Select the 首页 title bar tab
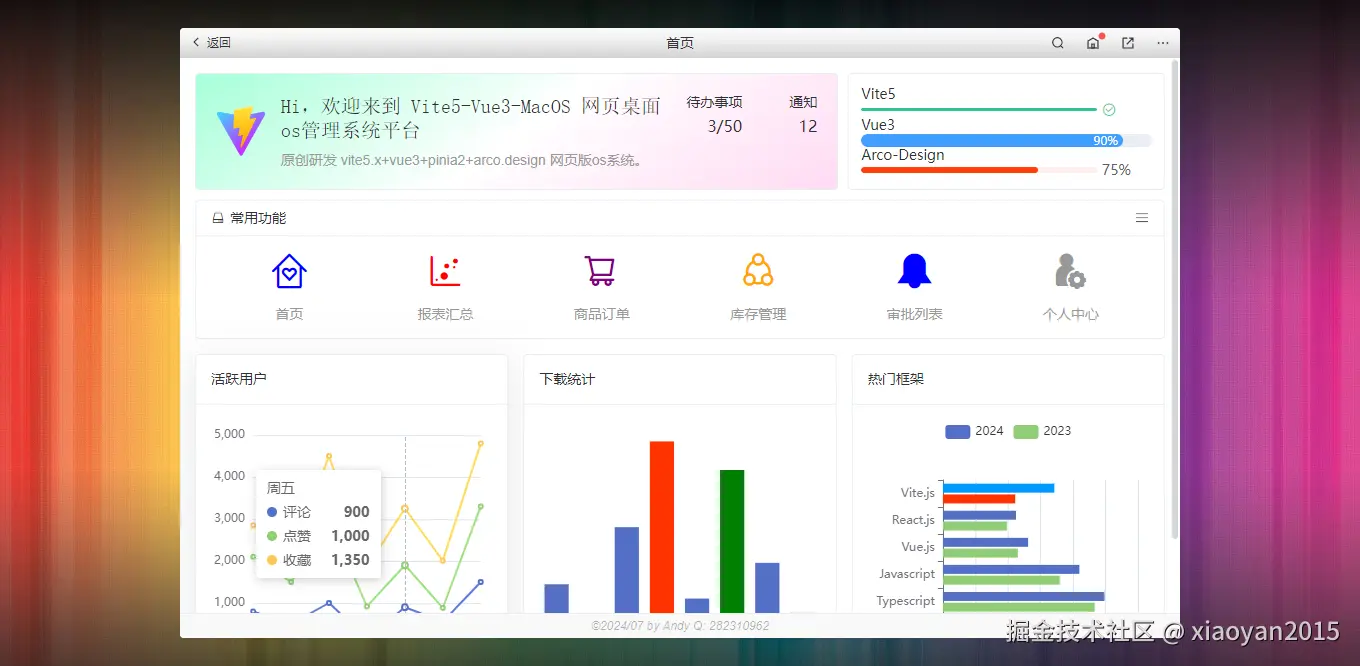Screen dimensions: 1360x666 680,43
